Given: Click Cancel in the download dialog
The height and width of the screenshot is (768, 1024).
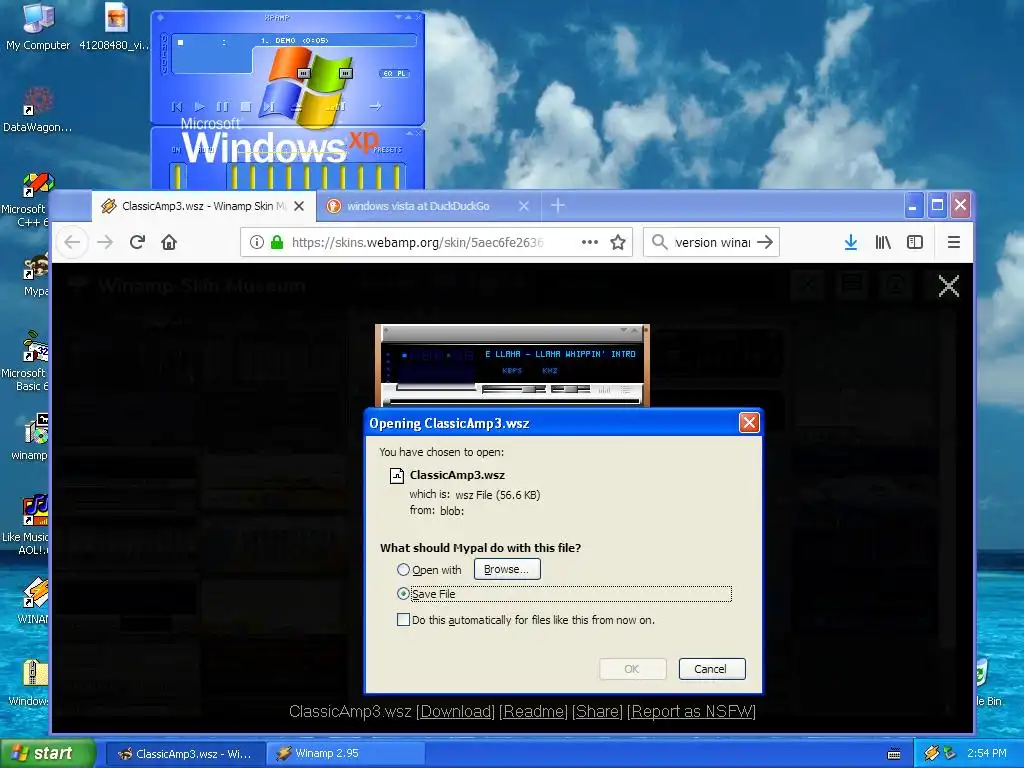Looking at the screenshot, I should pos(712,669).
